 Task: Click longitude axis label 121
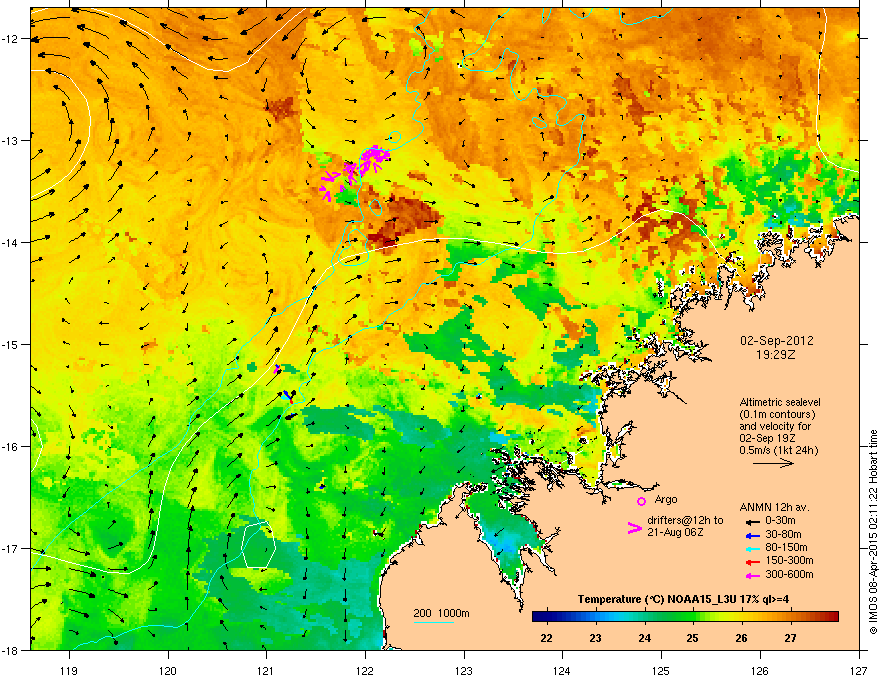(266, 670)
